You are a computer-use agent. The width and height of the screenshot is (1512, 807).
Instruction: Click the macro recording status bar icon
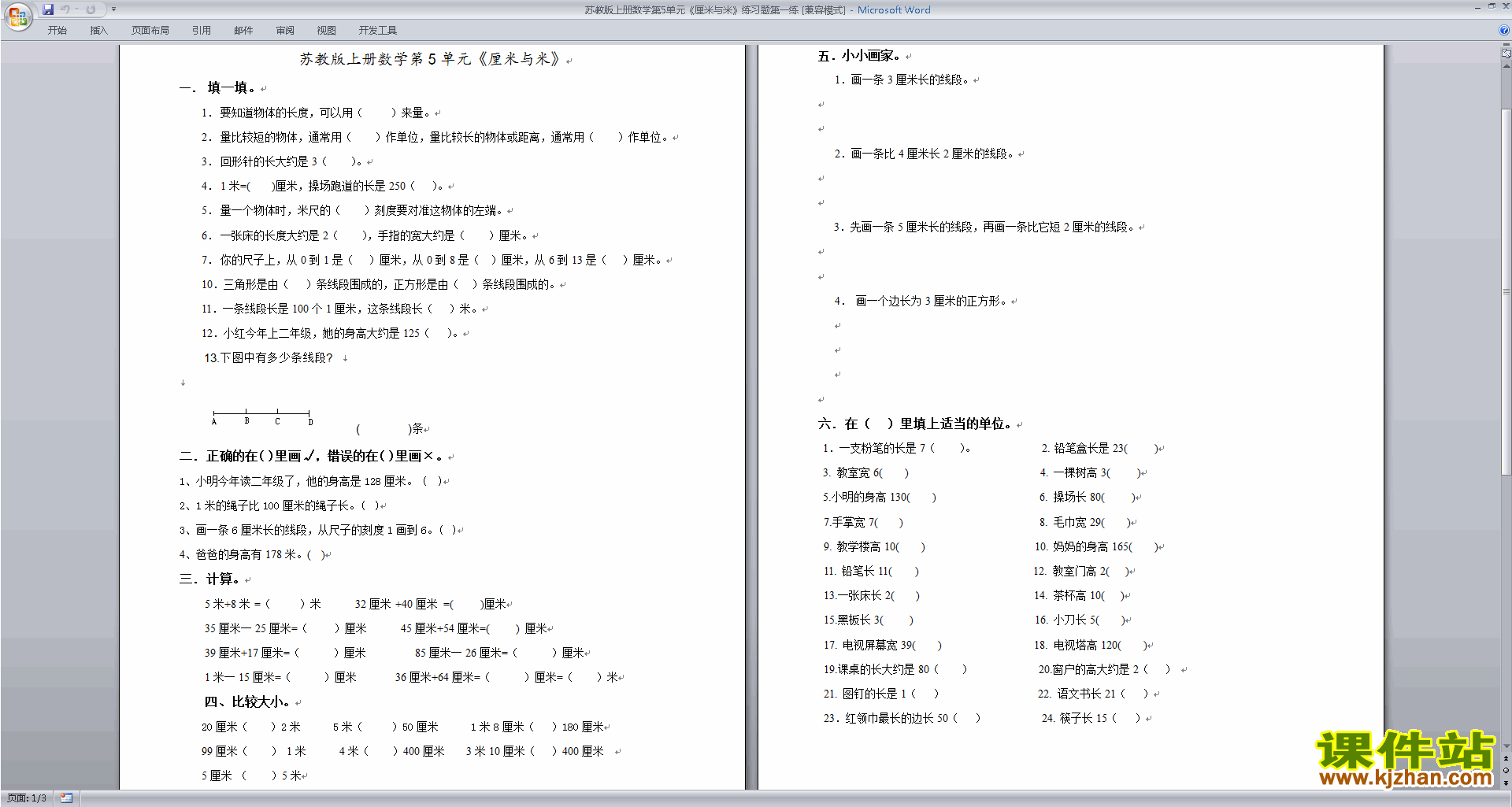[67, 798]
